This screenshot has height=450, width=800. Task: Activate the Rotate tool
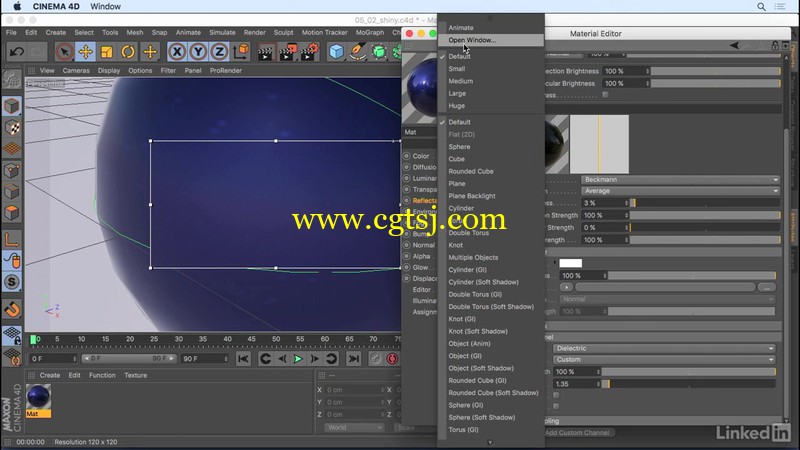(x=128, y=52)
